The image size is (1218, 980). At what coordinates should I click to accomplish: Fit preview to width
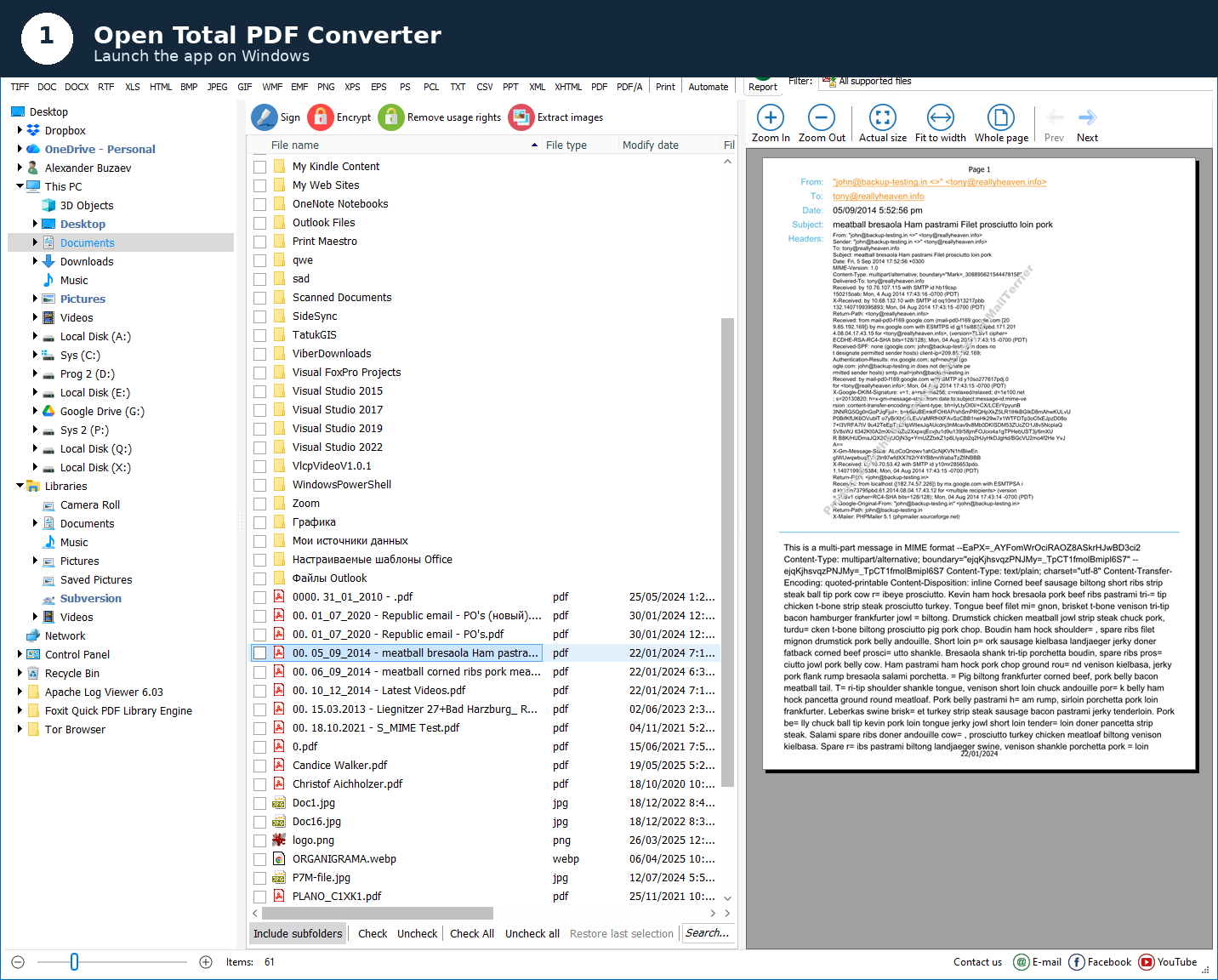pos(941,122)
